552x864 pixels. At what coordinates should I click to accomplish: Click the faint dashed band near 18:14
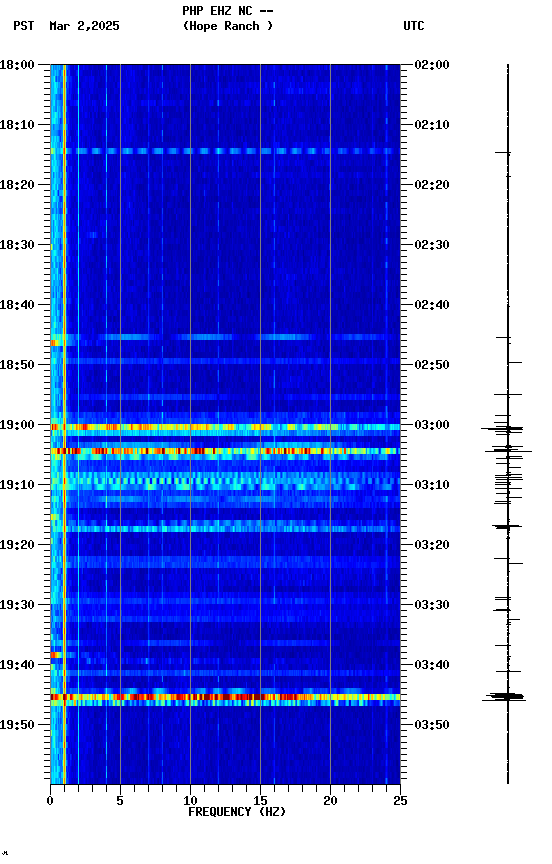pyautogui.click(x=225, y=151)
